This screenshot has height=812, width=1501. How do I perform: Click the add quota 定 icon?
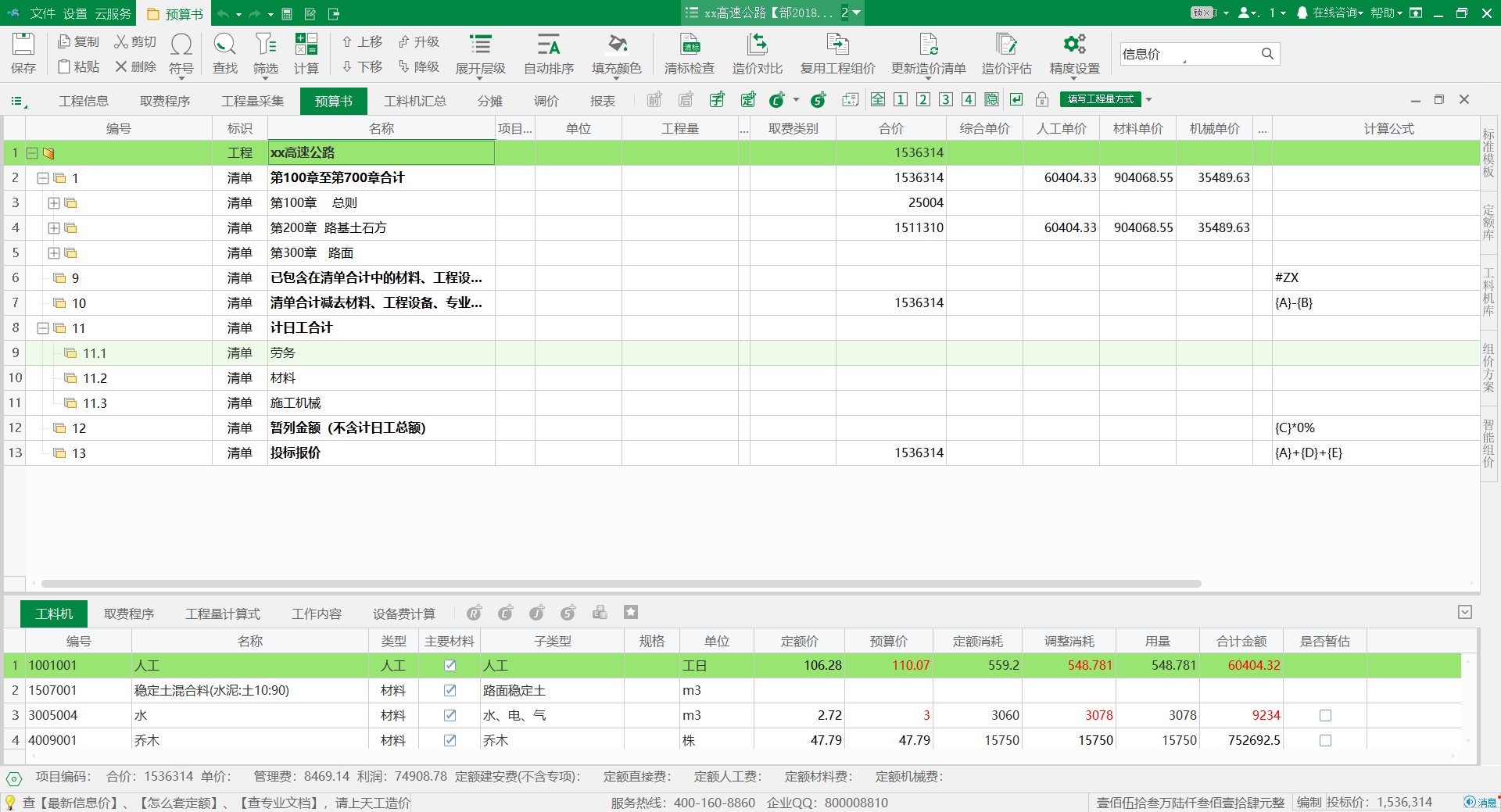tap(748, 99)
